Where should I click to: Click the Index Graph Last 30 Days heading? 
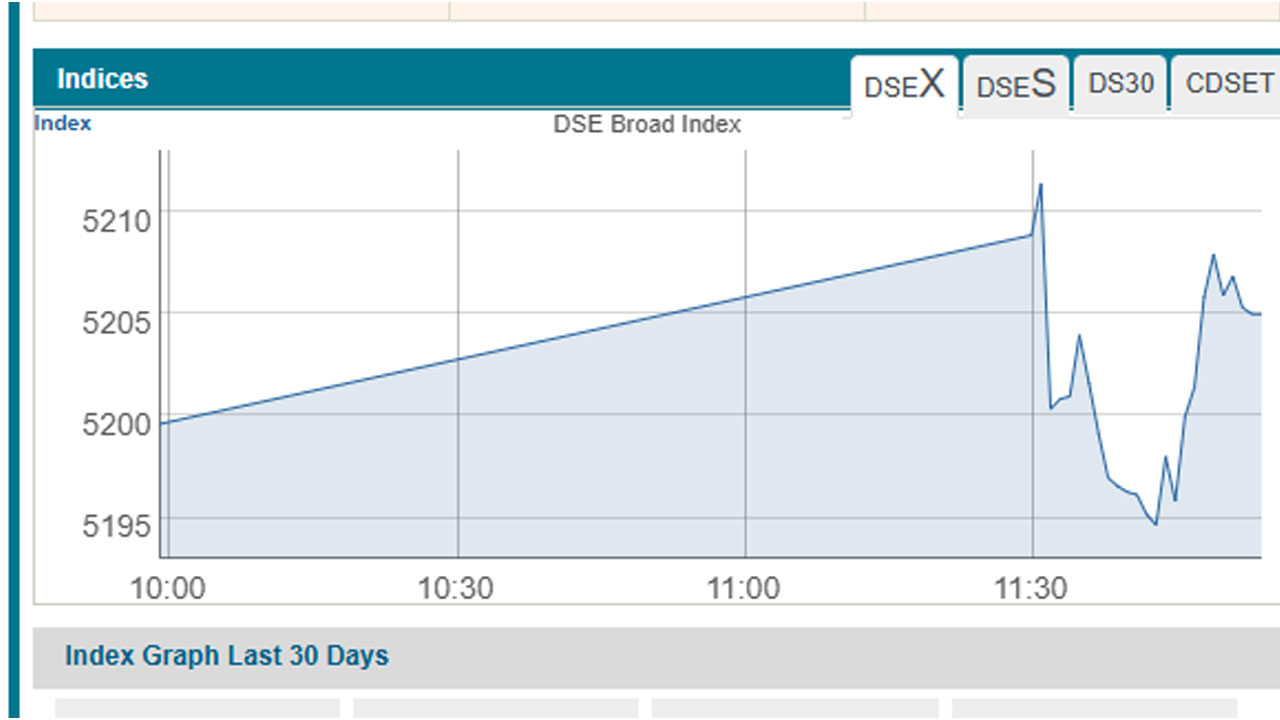point(226,656)
